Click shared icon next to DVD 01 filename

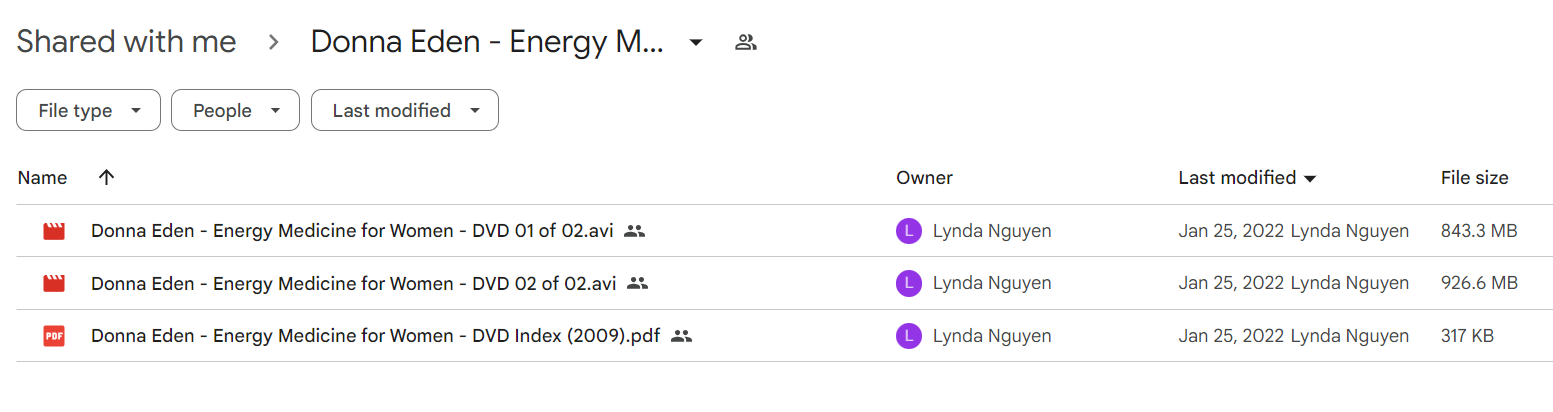[x=634, y=231]
